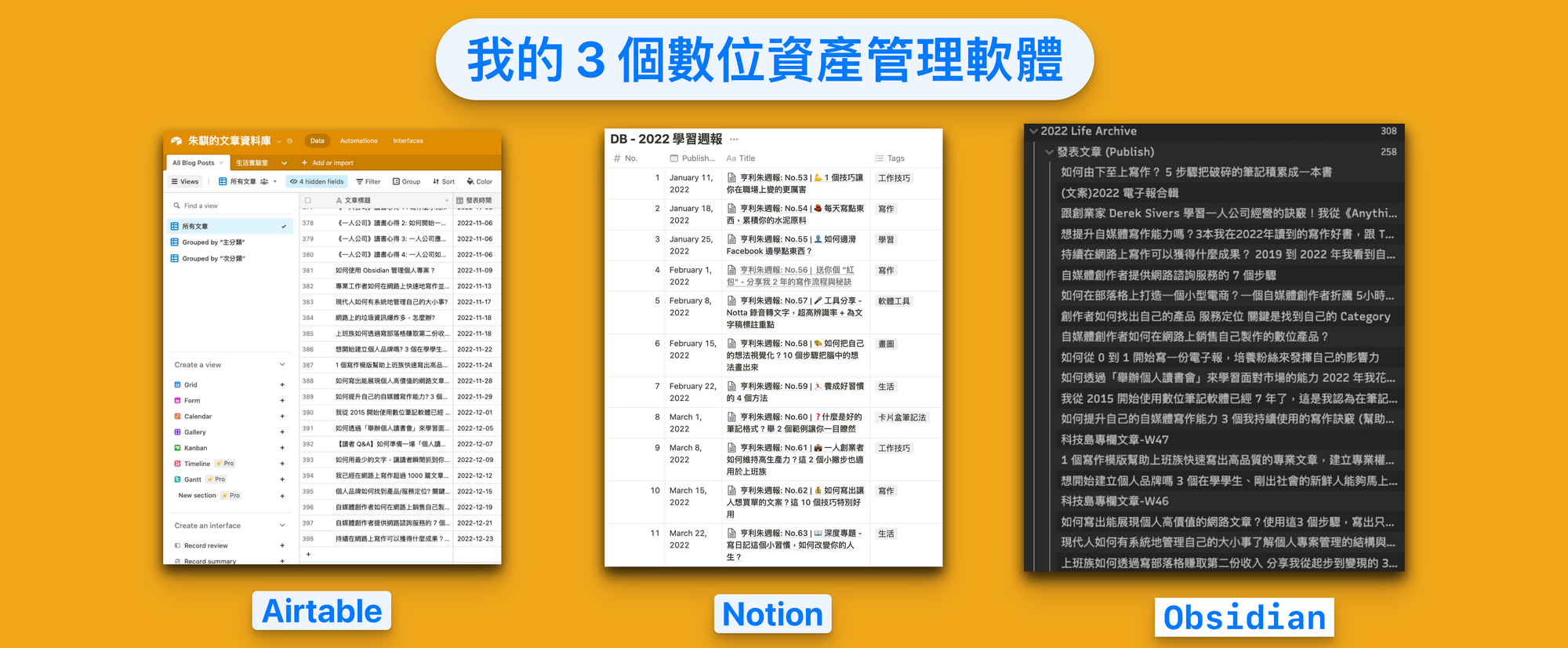
Task: Click Notion row 亨利朱週報 No.56 title
Action: [x=790, y=275]
